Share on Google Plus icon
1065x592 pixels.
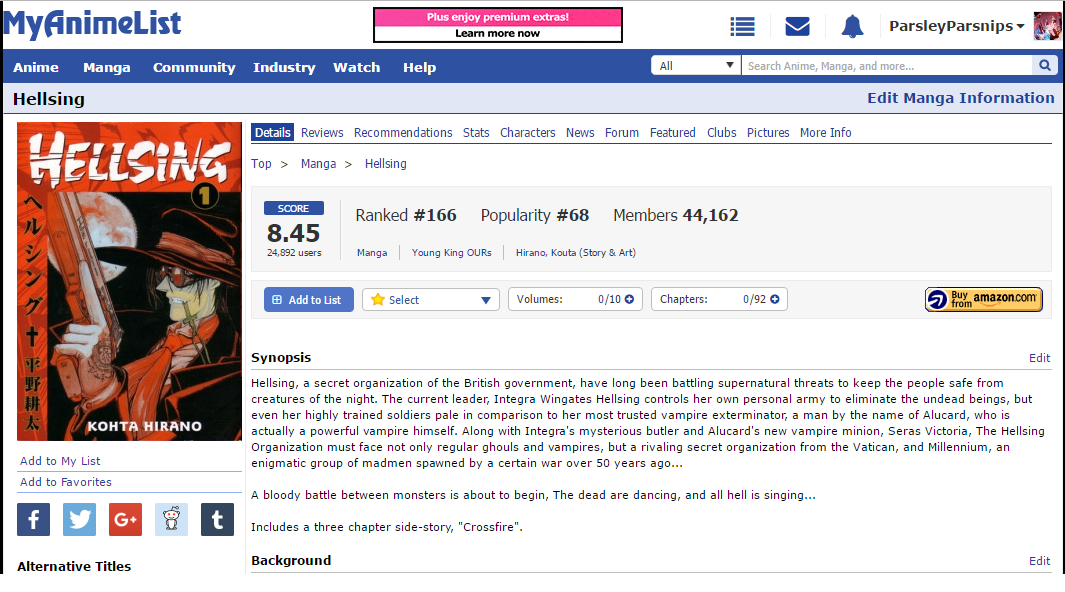(126, 519)
